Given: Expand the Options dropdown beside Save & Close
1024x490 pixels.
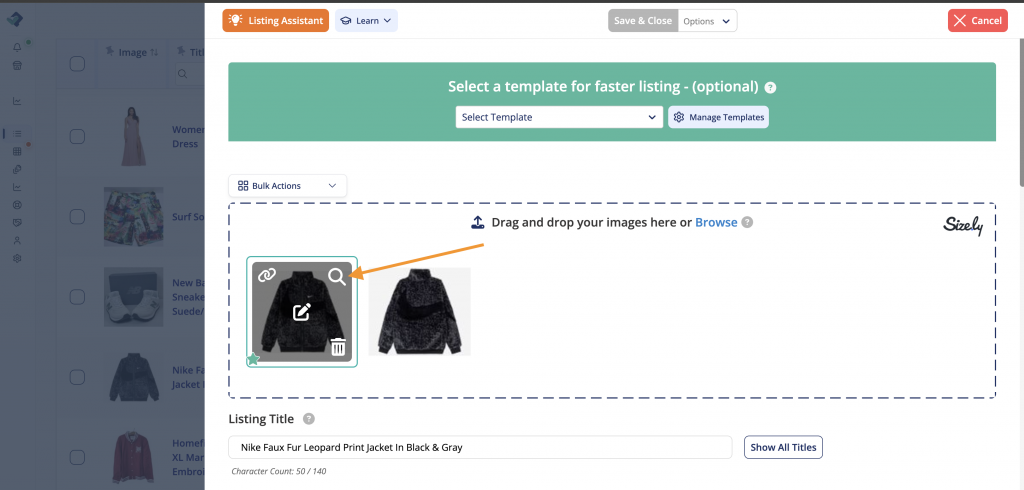Looking at the screenshot, I should [x=707, y=20].
